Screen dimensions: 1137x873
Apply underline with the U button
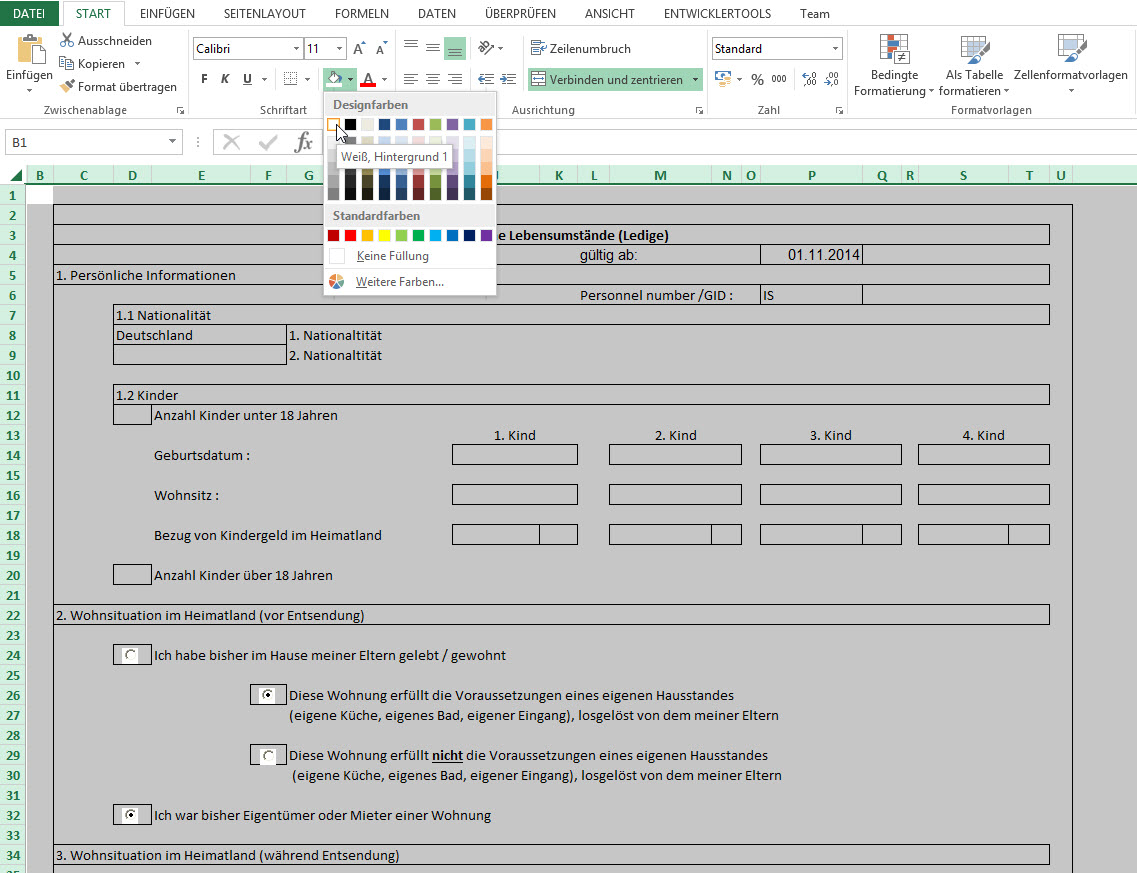point(247,79)
